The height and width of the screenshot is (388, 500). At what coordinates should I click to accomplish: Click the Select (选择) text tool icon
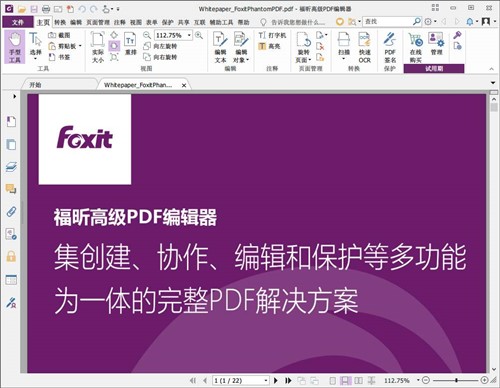pos(35,39)
